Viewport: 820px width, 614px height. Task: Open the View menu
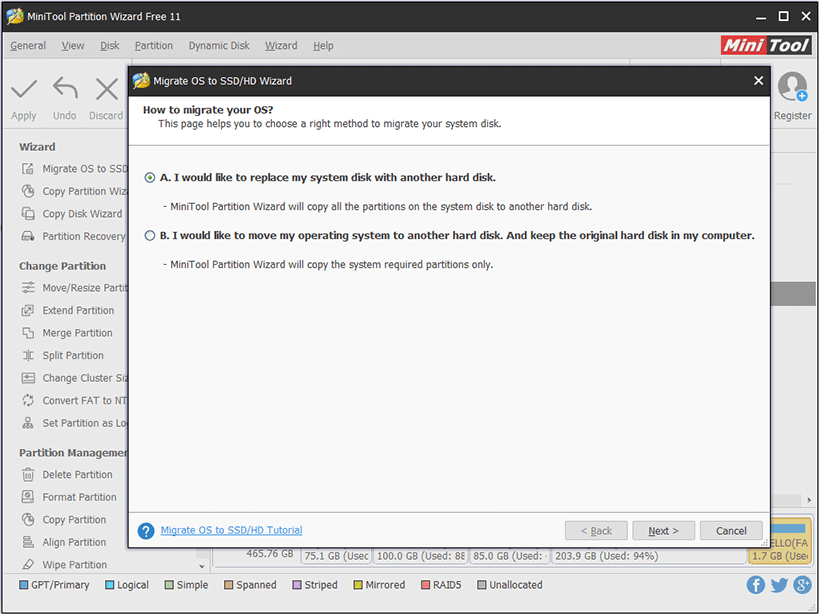click(x=73, y=46)
